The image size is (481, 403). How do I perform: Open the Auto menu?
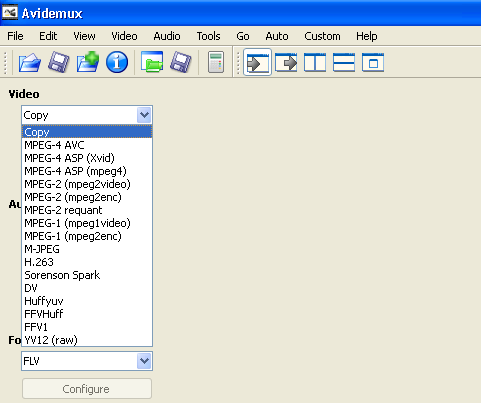pyautogui.click(x=277, y=36)
